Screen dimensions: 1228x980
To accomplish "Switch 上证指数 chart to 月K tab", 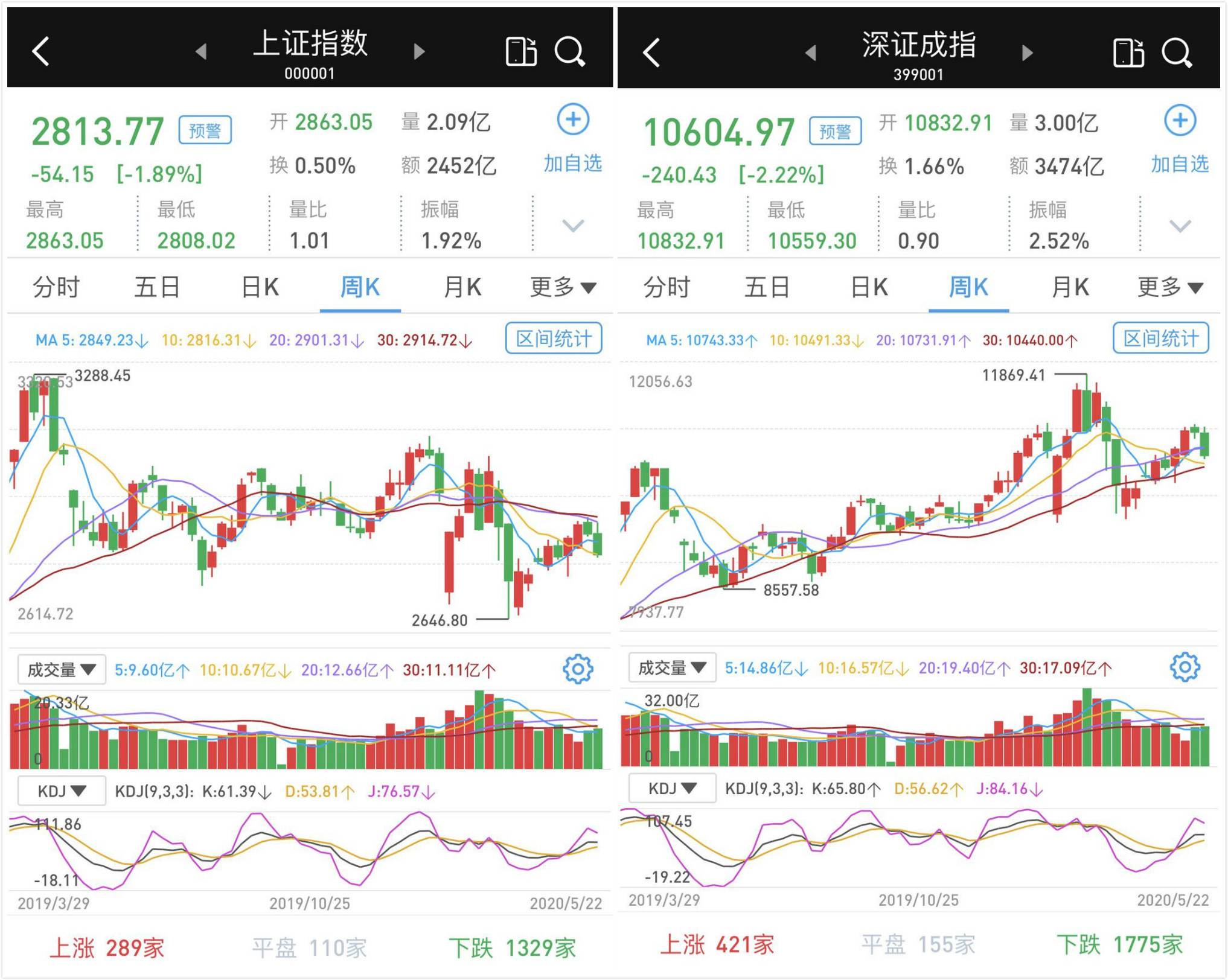I will pyautogui.click(x=462, y=287).
